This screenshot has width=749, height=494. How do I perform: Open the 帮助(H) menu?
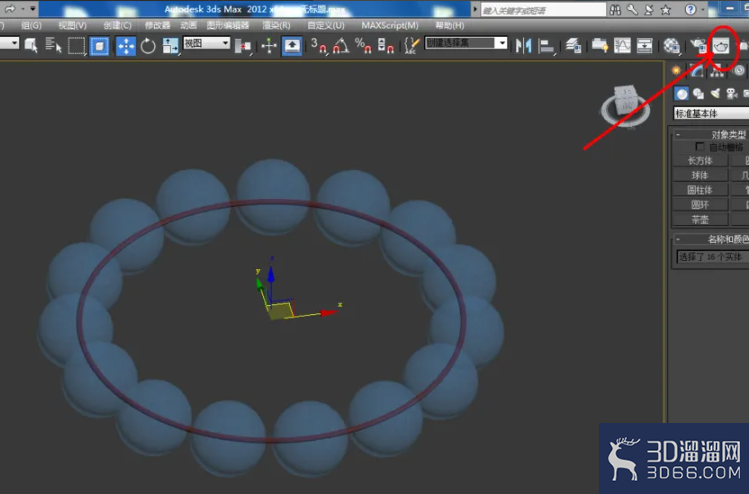tap(449, 25)
